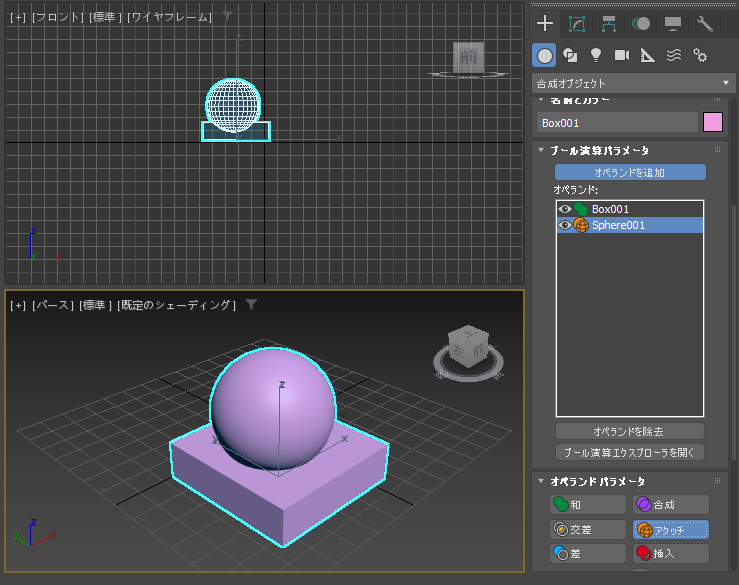739x585 pixels.
Task: Open front viewport [標準] quality menu
Action: click(x=105, y=17)
